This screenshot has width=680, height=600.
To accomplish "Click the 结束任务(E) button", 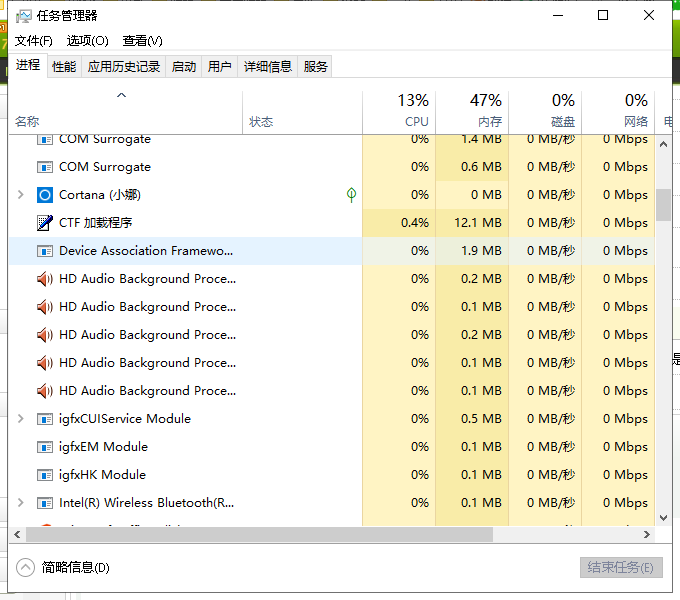I will [621, 567].
